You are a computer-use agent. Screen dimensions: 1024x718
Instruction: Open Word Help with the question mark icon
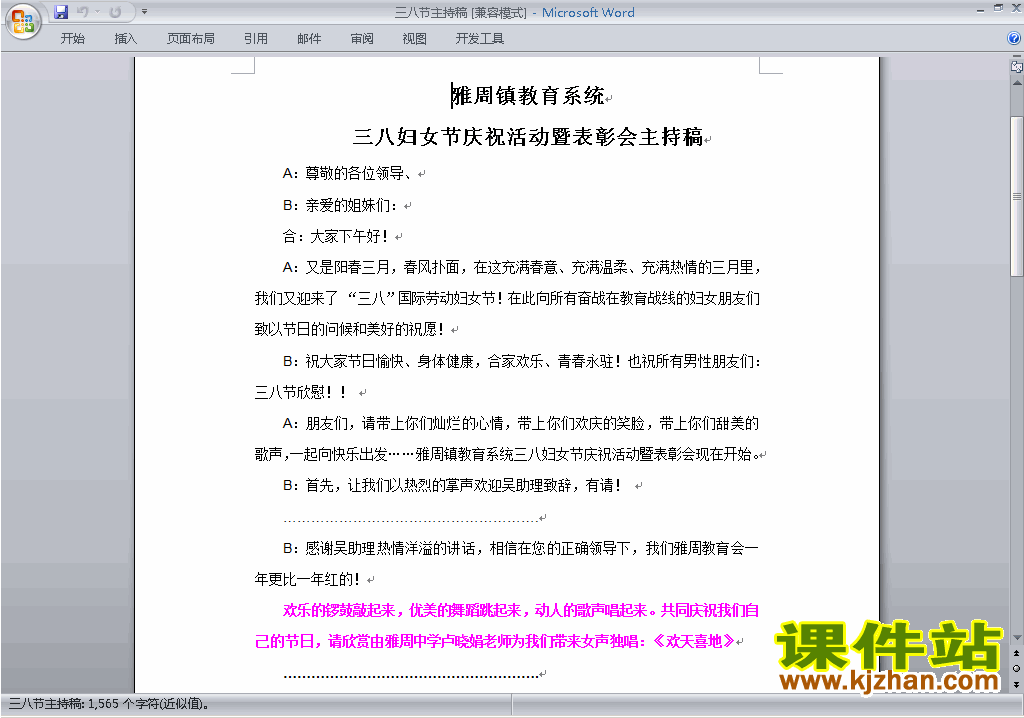pos(1014,39)
